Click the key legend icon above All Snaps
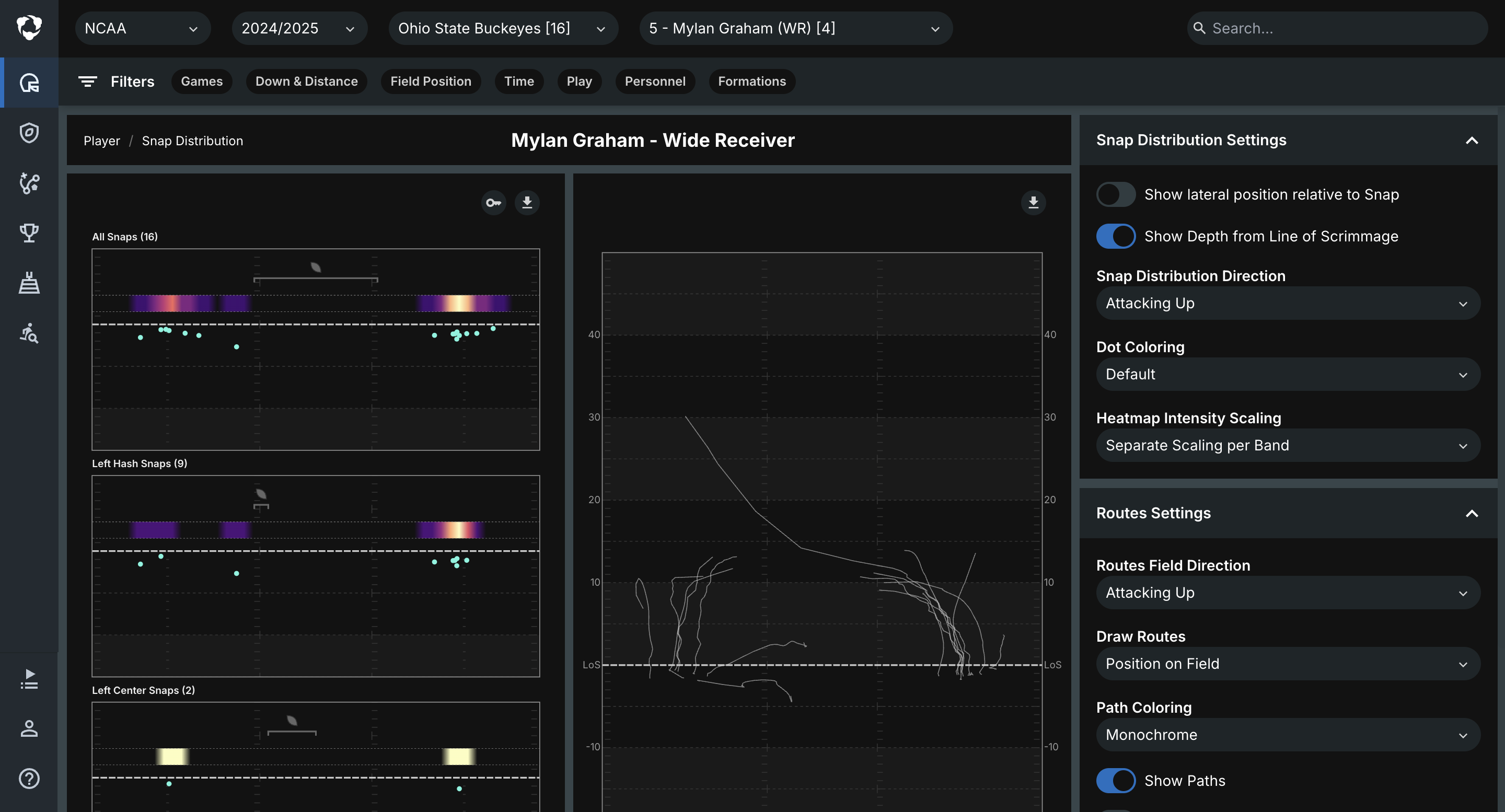 494,203
